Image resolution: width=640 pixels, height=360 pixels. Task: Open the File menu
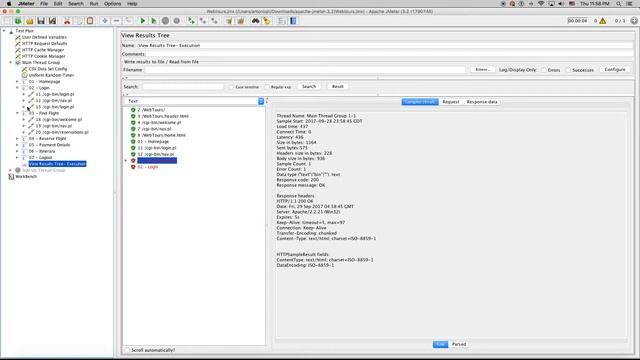[44, 4]
